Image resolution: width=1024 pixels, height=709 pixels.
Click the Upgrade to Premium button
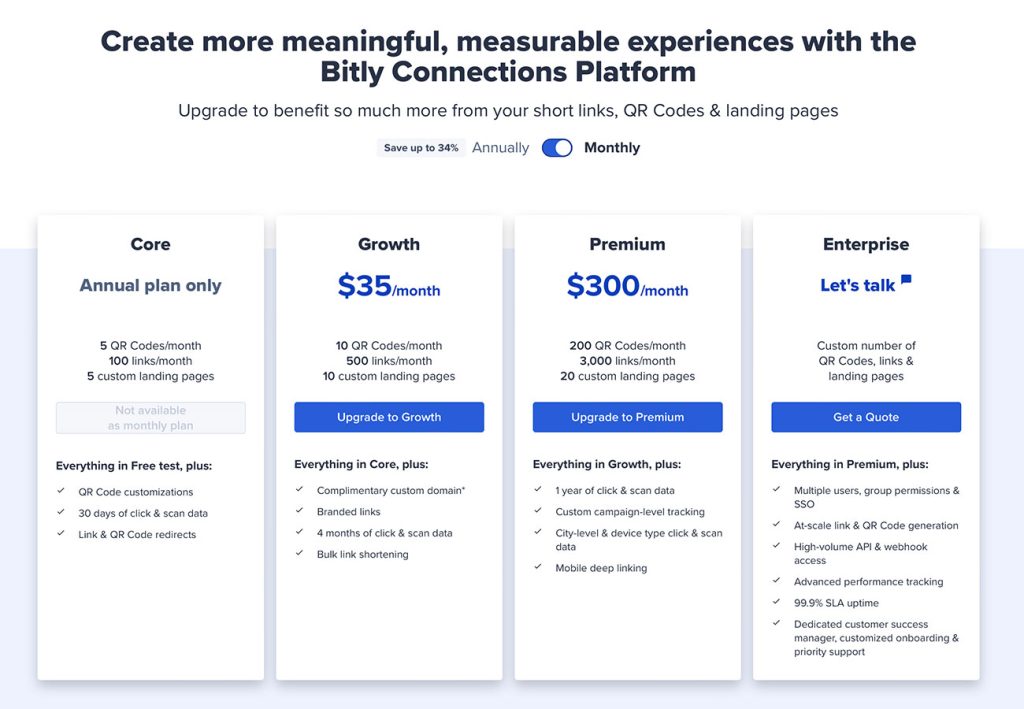[628, 417]
